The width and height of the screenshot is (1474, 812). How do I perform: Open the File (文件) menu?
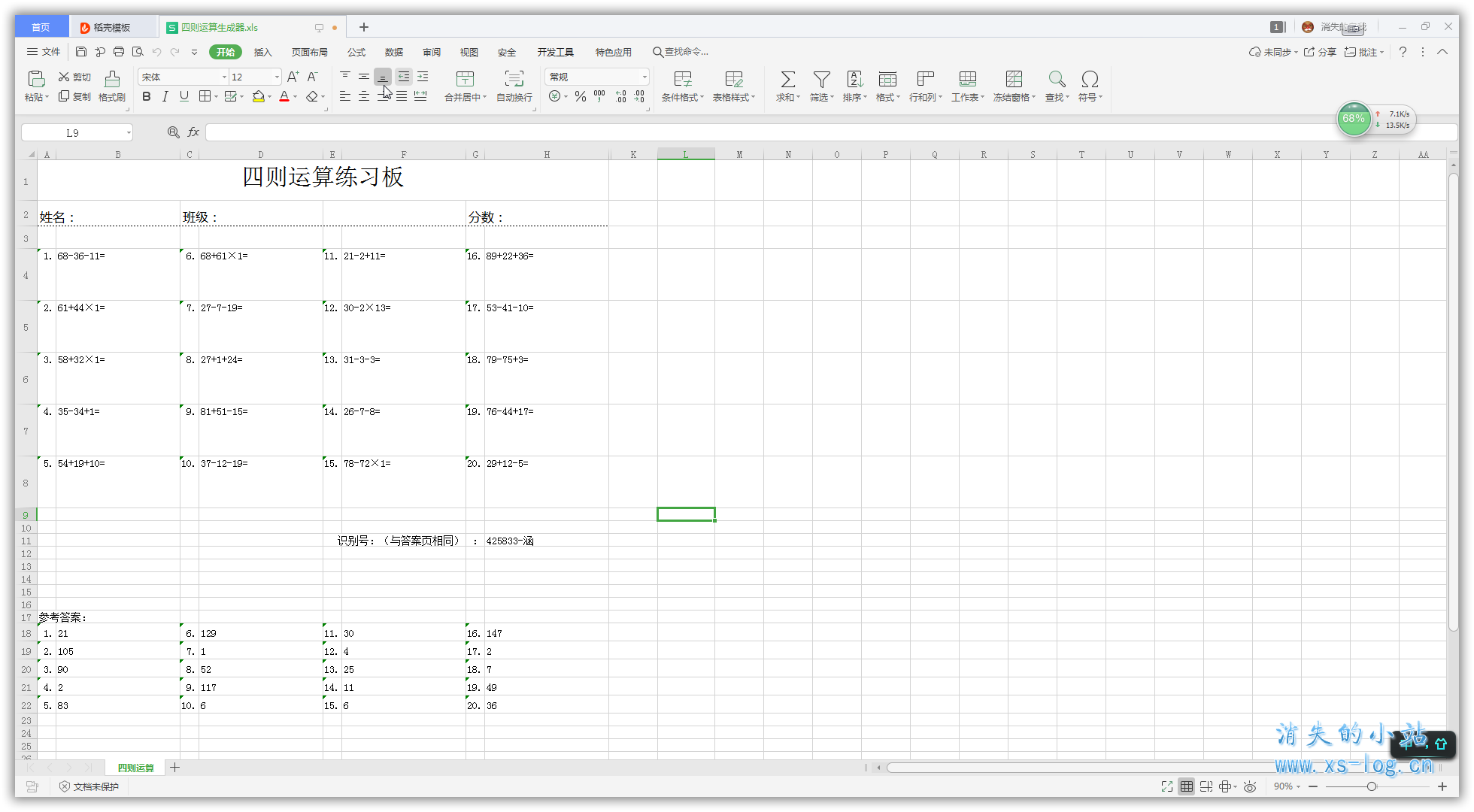point(44,52)
